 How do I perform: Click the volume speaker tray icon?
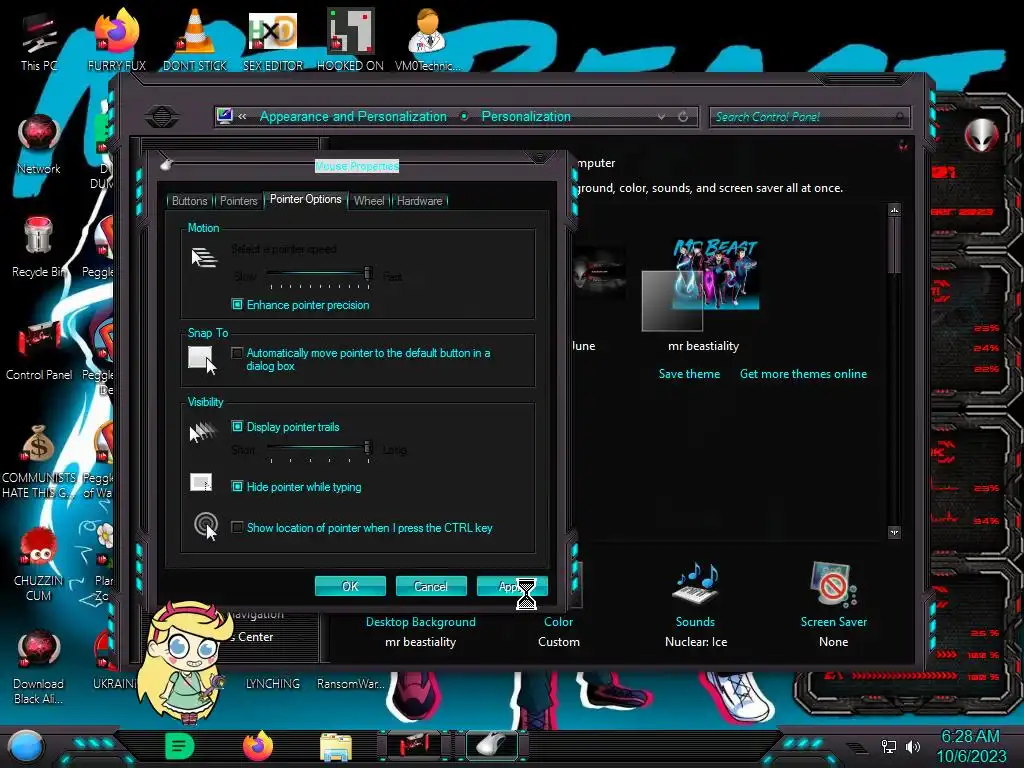(912, 746)
